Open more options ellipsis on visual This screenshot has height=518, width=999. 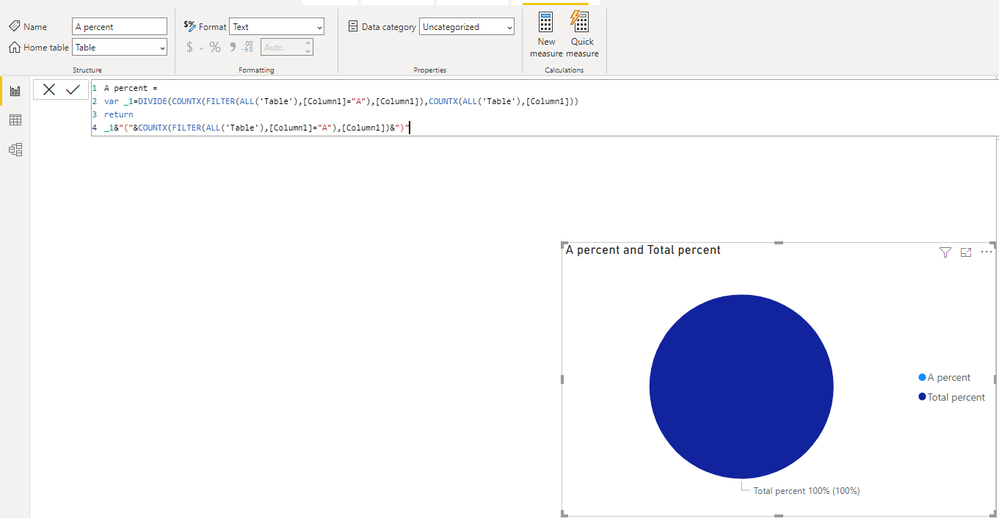pyautogui.click(x=986, y=252)
